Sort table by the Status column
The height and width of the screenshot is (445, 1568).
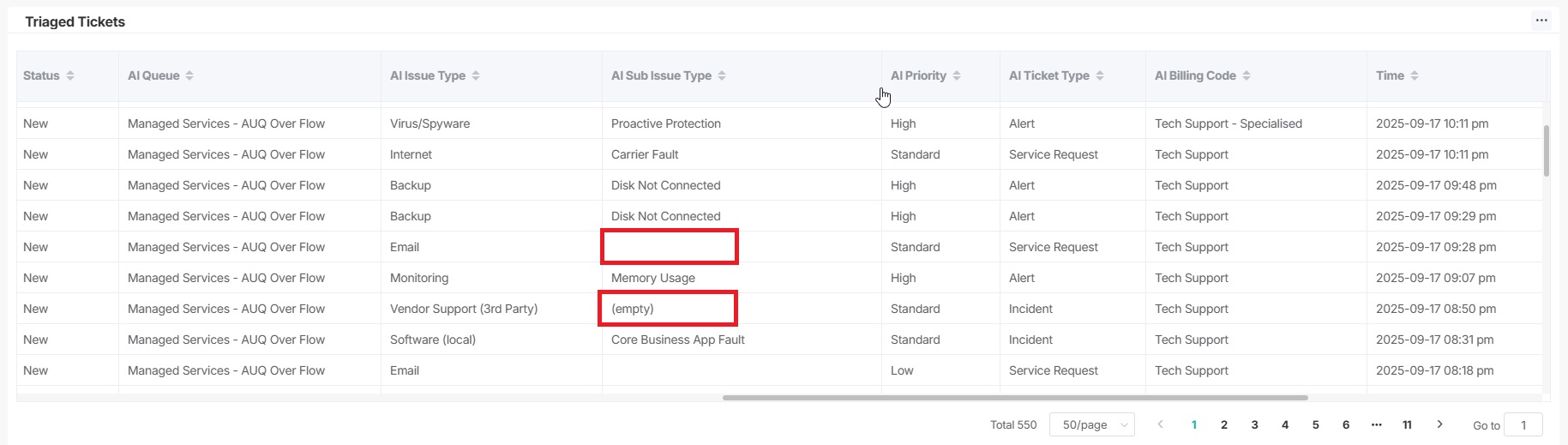coord(70,75)
